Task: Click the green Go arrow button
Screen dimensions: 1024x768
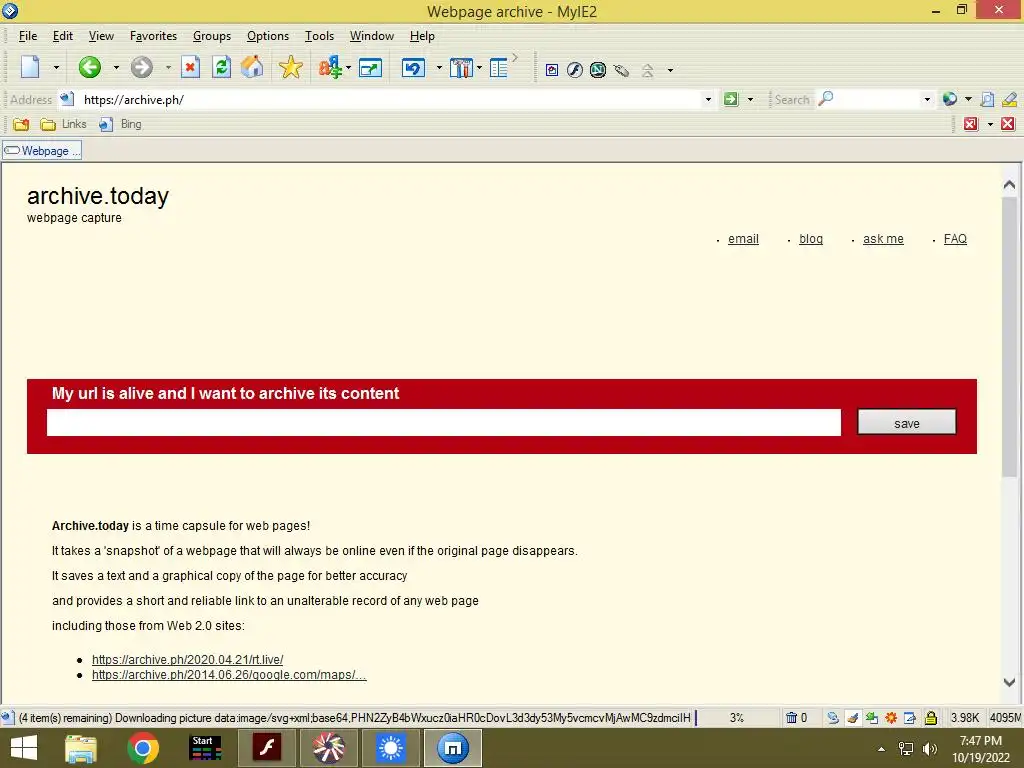Action: click(x=731, y=99)
